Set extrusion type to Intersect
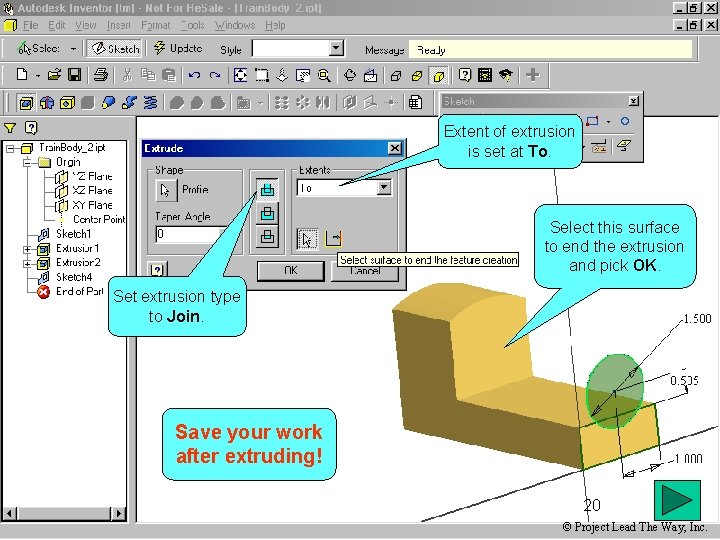Viewport: 720px width, 540px height. (x=267, y=237)
